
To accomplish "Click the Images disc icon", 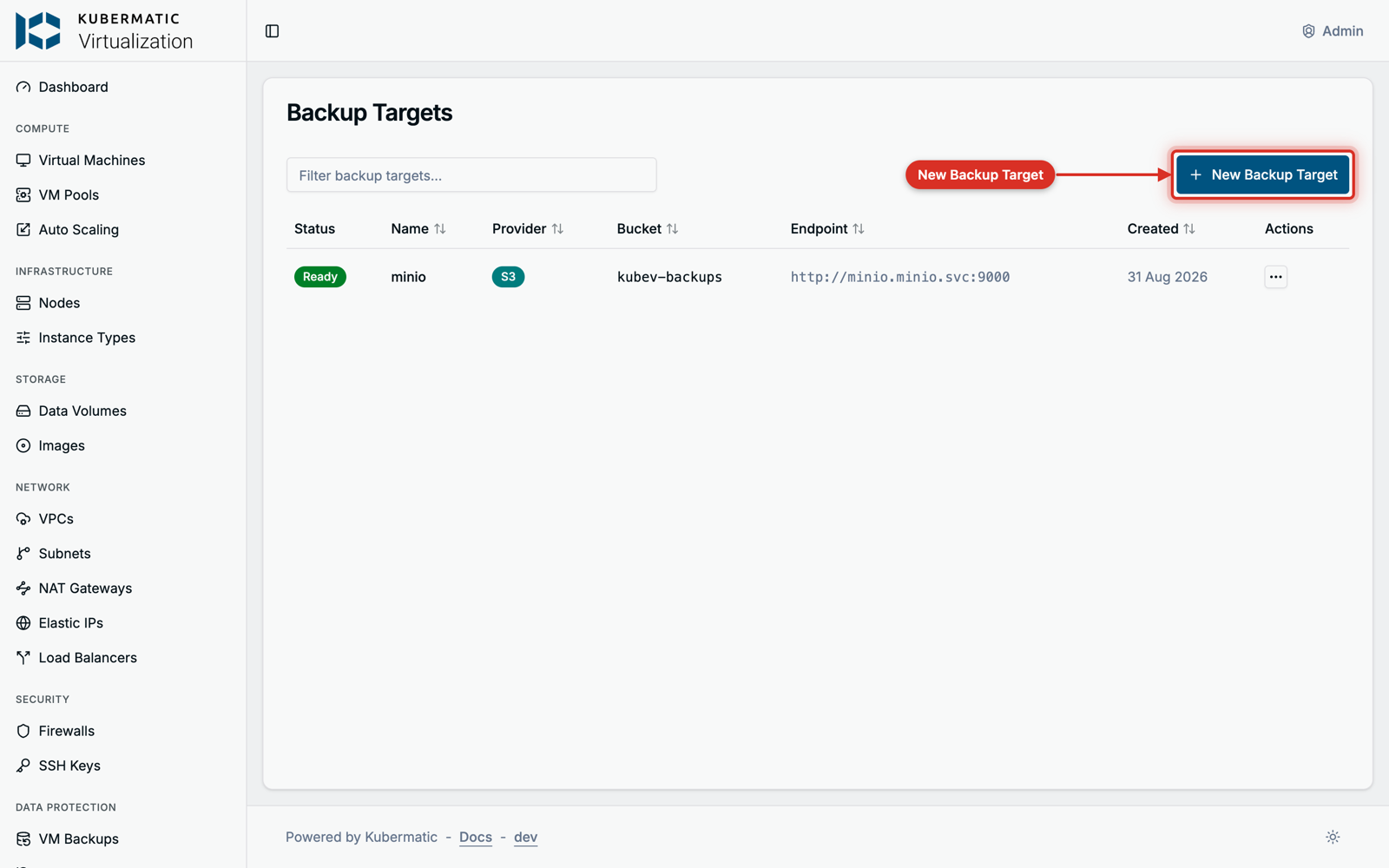I will [x=23, y=445].
